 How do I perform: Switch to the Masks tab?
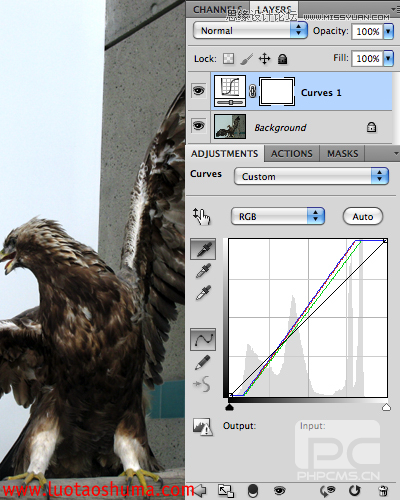click(343, 154)
